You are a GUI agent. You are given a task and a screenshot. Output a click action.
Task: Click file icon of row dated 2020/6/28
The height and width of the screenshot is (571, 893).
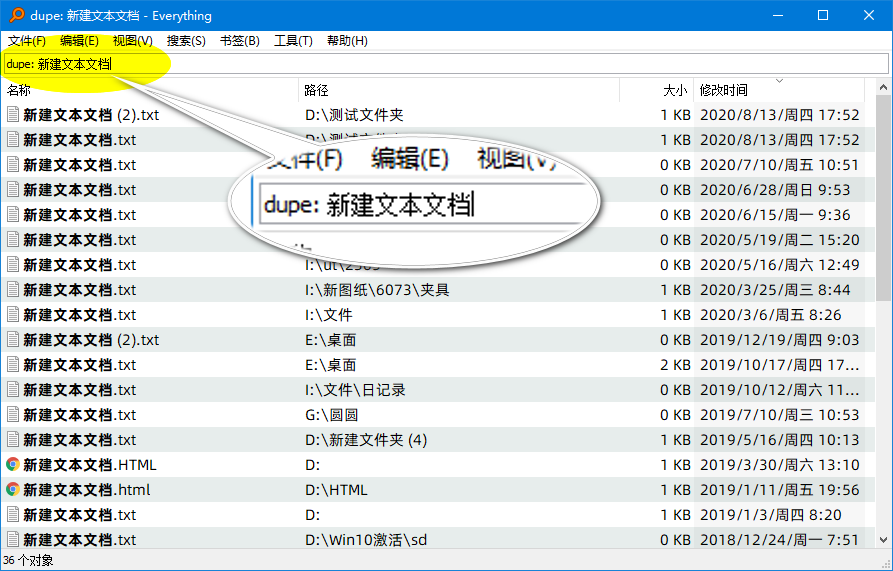tap(13, 190)
